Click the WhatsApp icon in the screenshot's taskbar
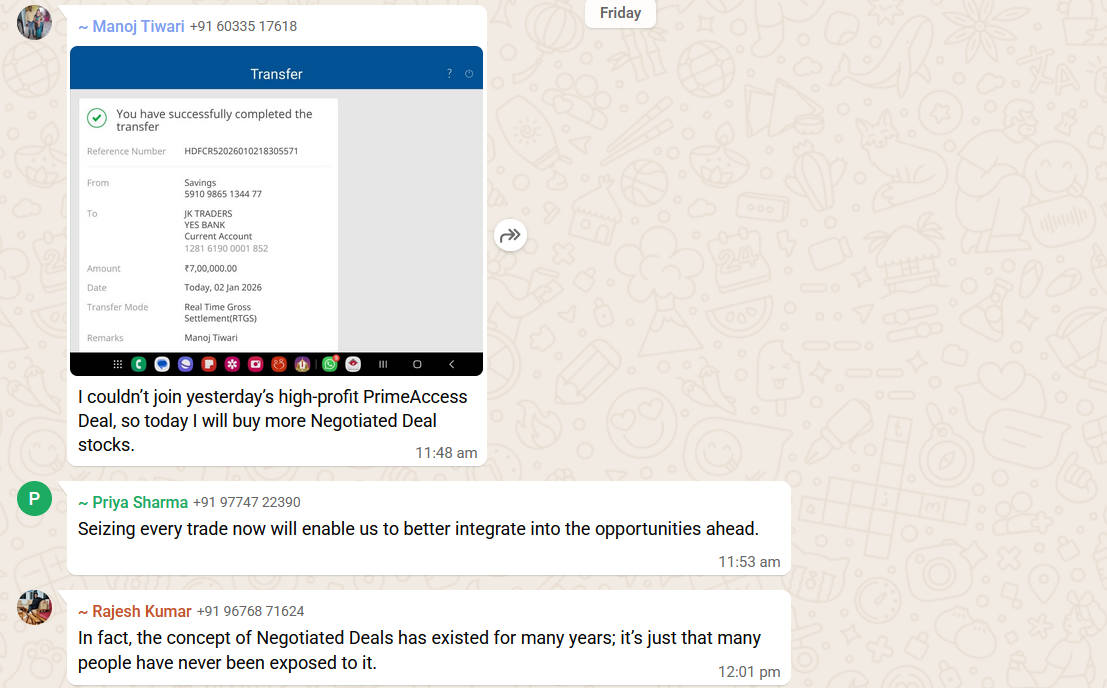The height and width of the screenshot is (688, 1107). [x=329, y=364]
